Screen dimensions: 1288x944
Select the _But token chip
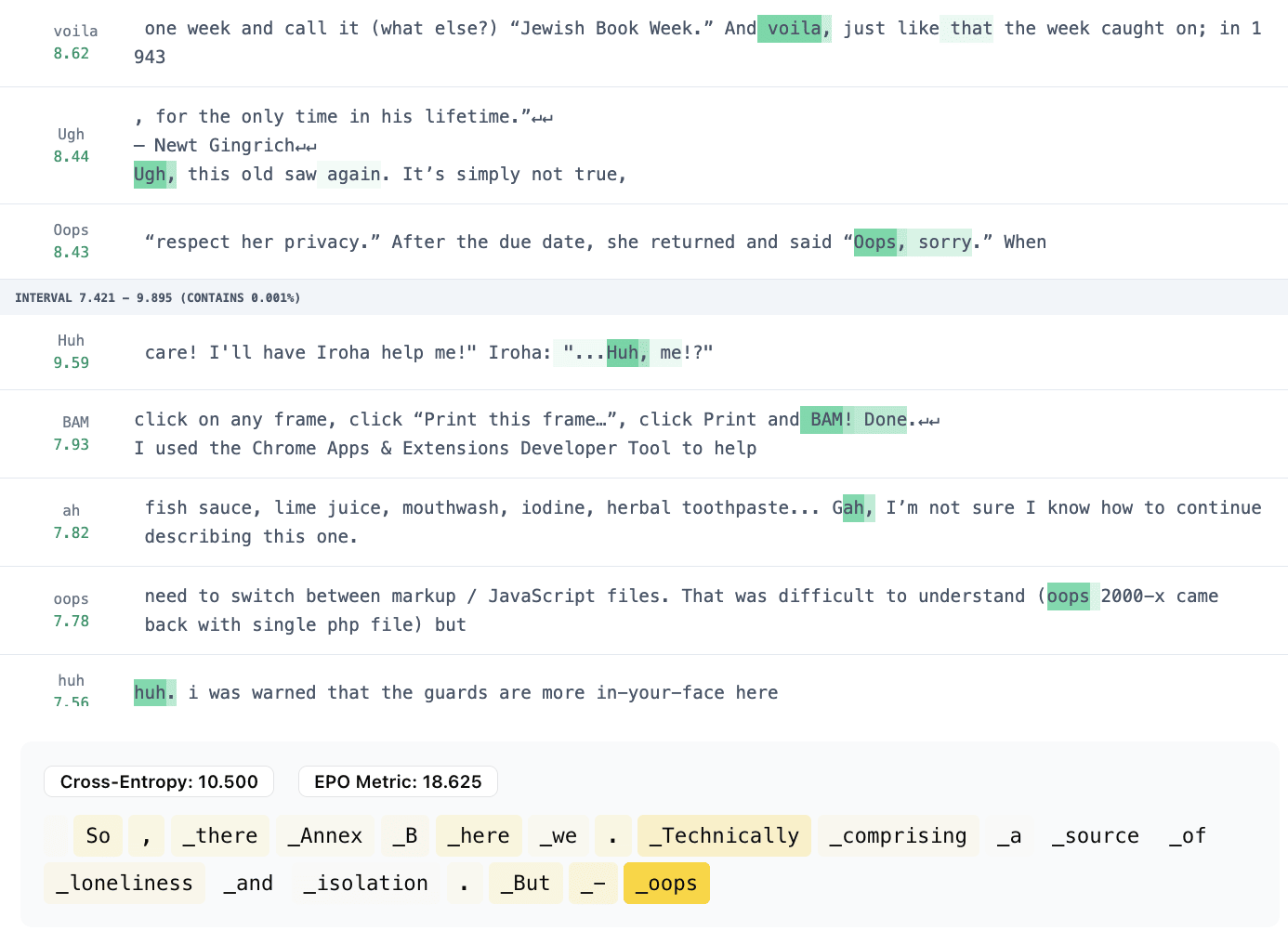click(525, 884)
